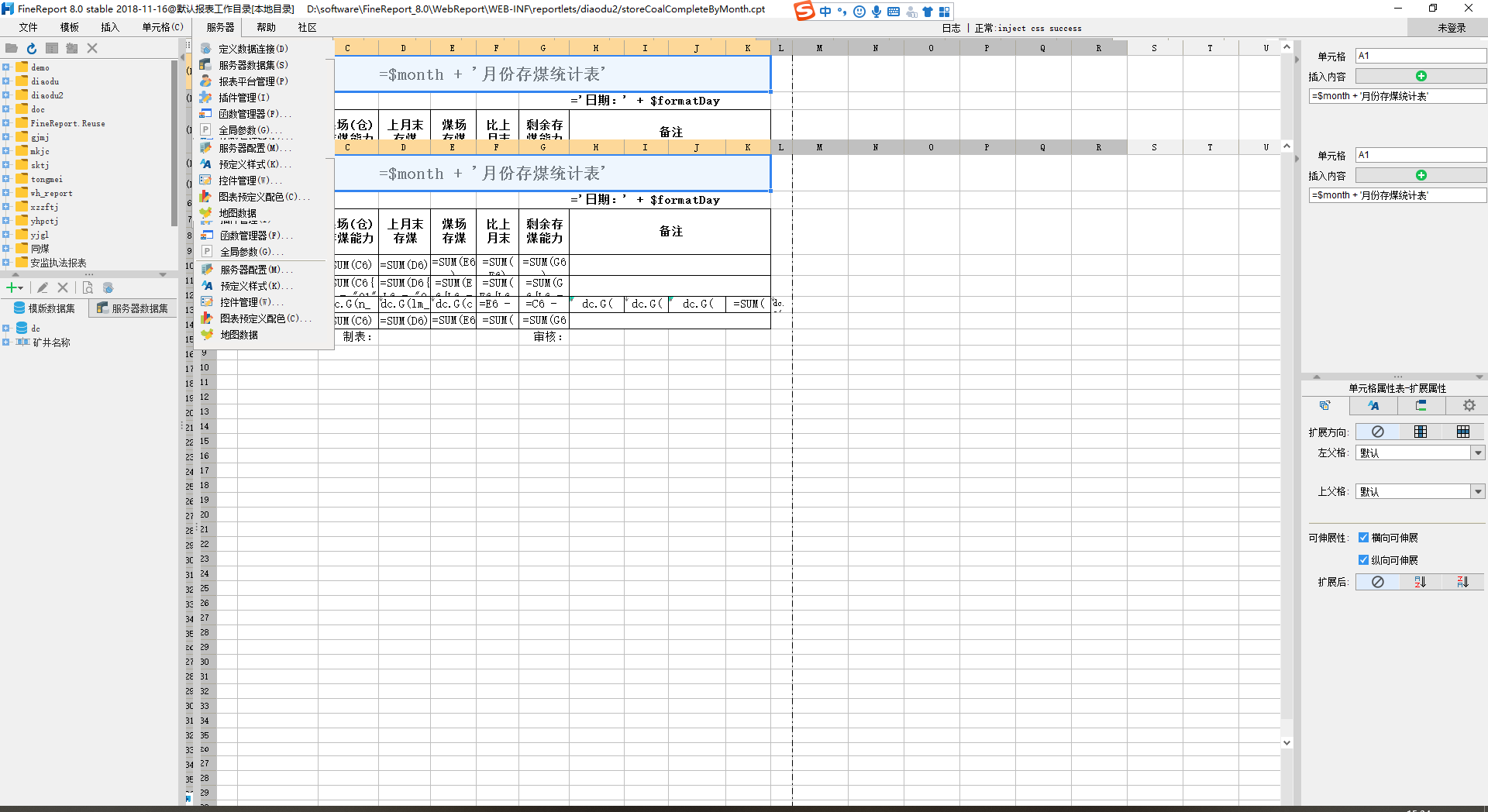Switch to 服务器数据集 tab
Screen dimensions: 1488x812
133,308
